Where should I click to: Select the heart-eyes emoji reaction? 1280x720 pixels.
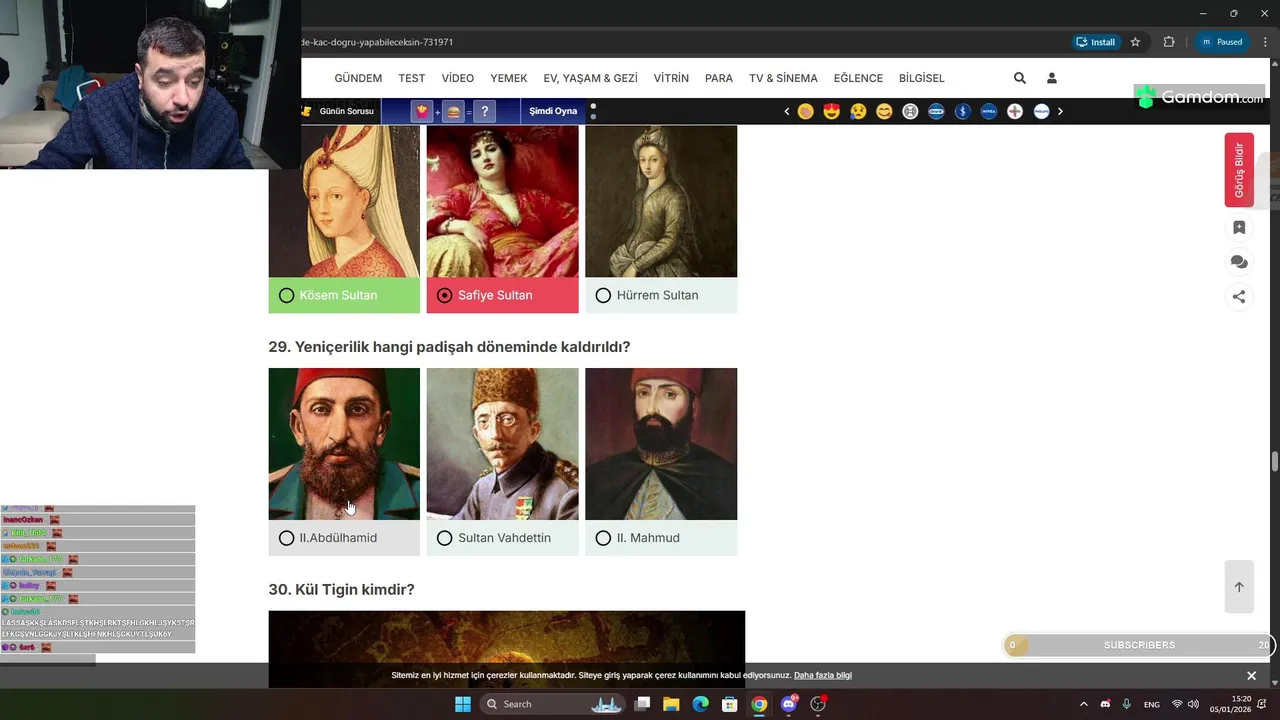tap(832, 111)
